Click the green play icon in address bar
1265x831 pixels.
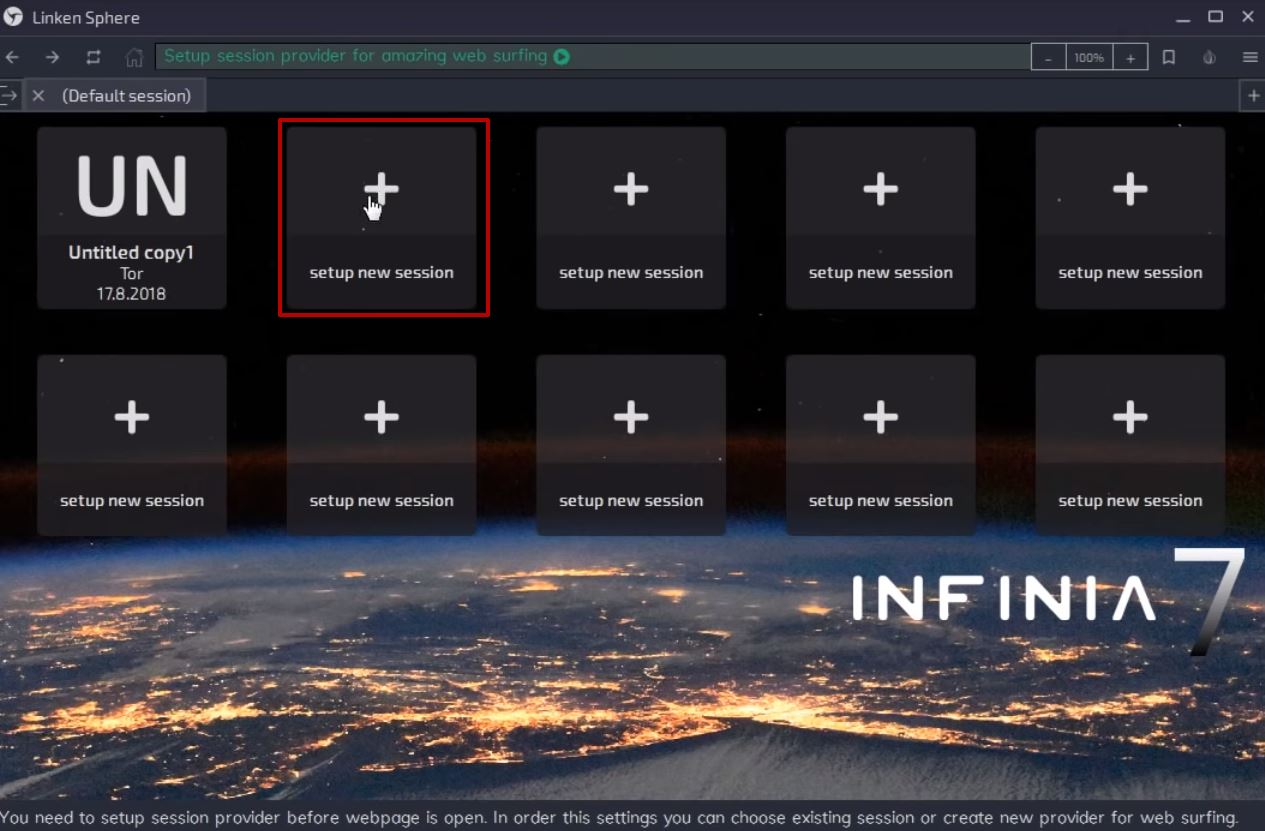pos(562,57)
